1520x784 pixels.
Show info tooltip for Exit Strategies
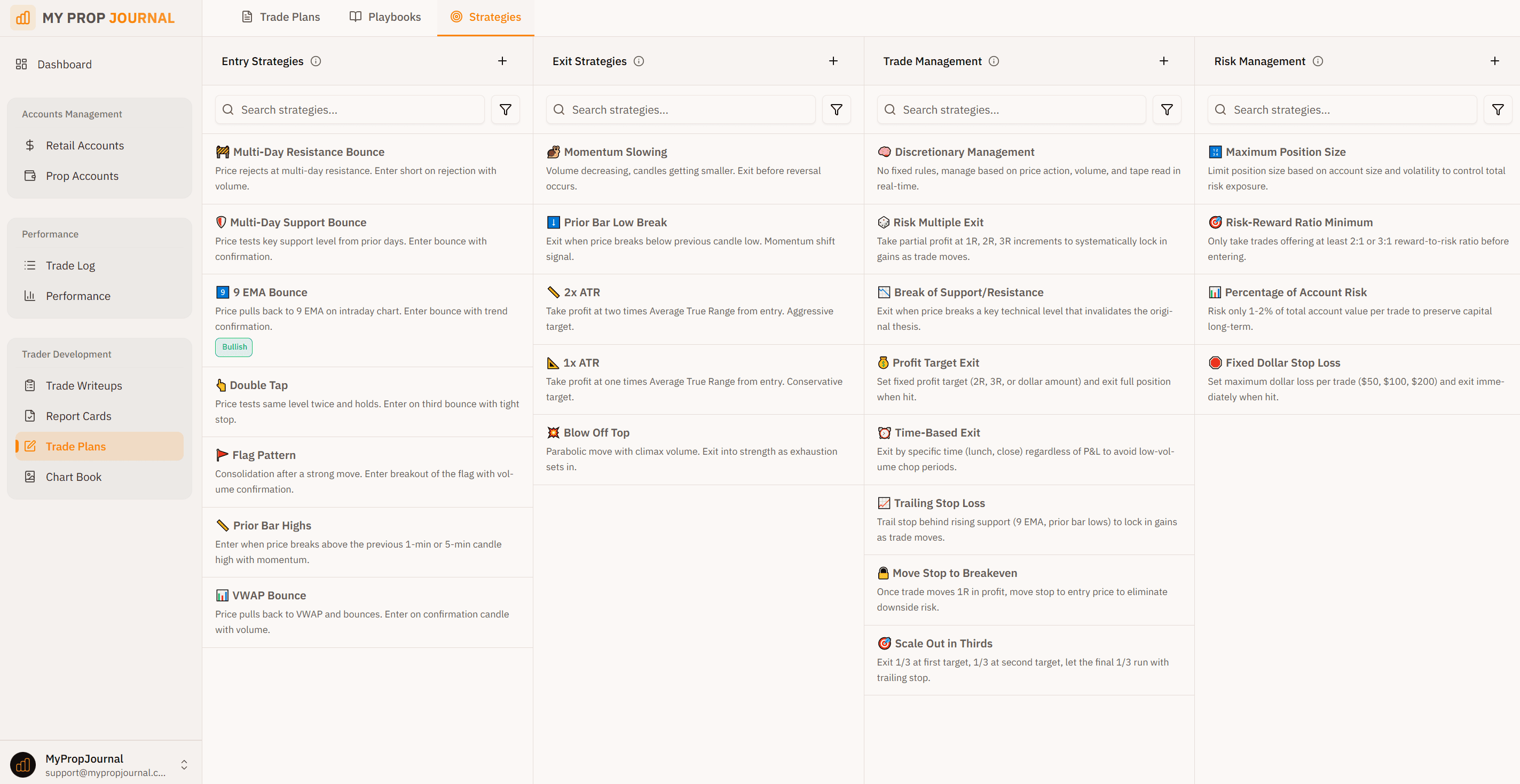639,61
